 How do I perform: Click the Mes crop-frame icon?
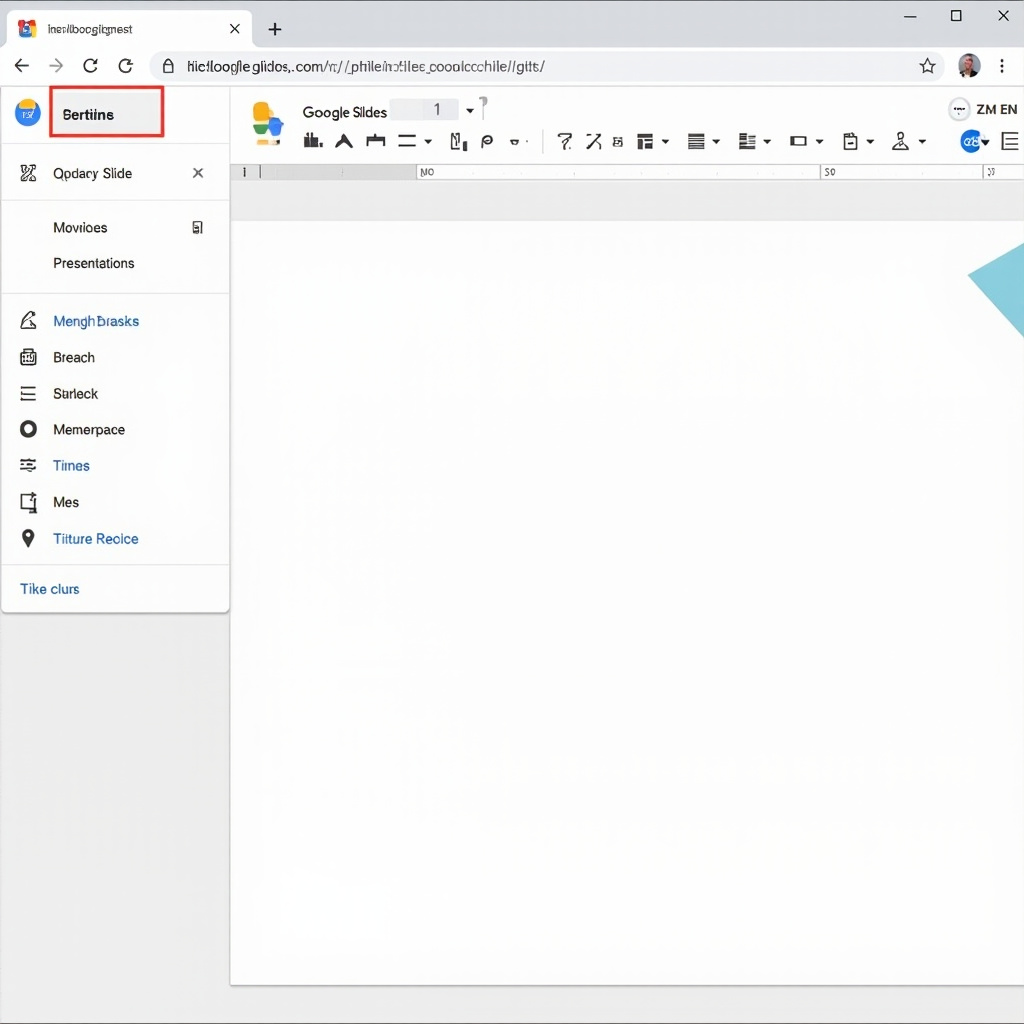(28, 502)
